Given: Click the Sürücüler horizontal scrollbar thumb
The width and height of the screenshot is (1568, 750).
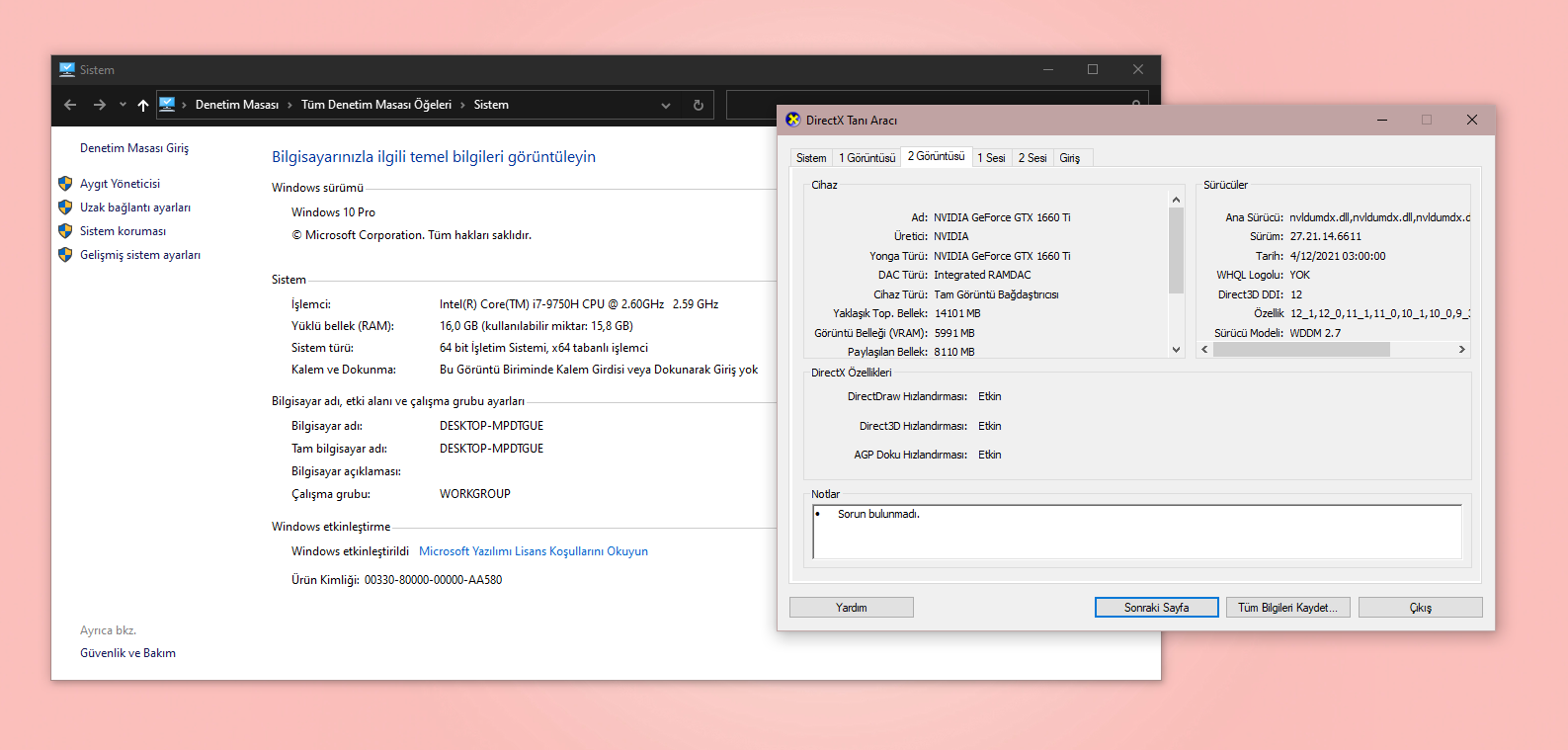Looking at the screenshot, I should [1301, 350].
